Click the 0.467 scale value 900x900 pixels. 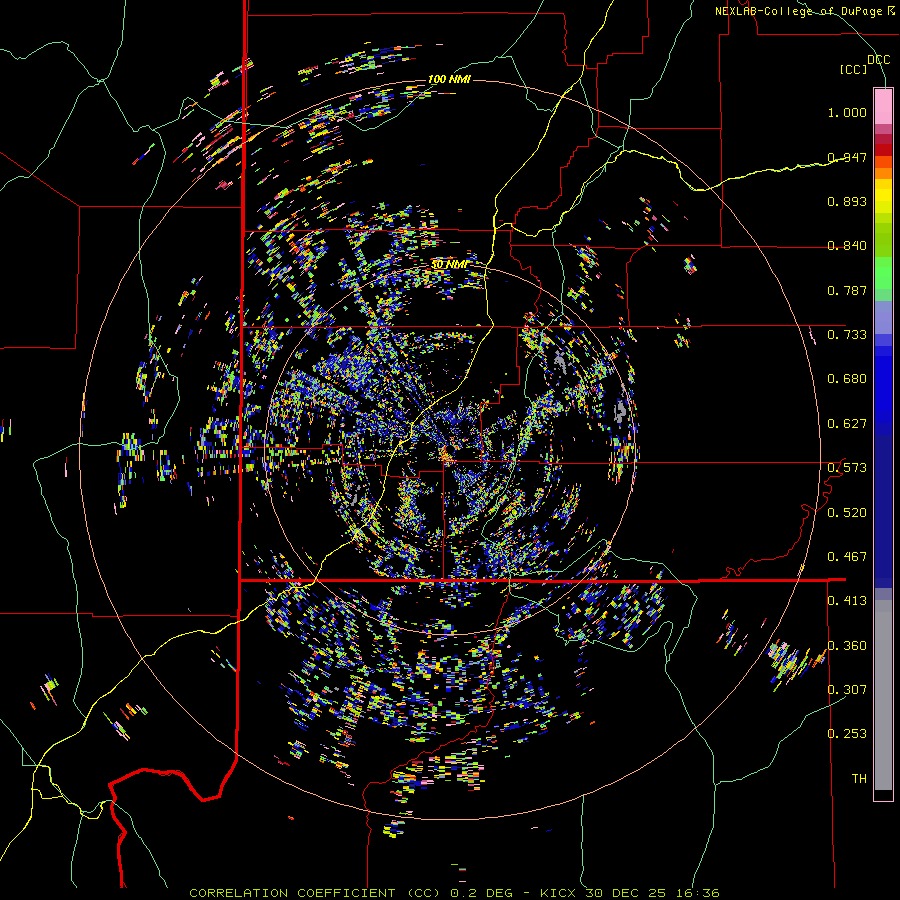point(847,557)
